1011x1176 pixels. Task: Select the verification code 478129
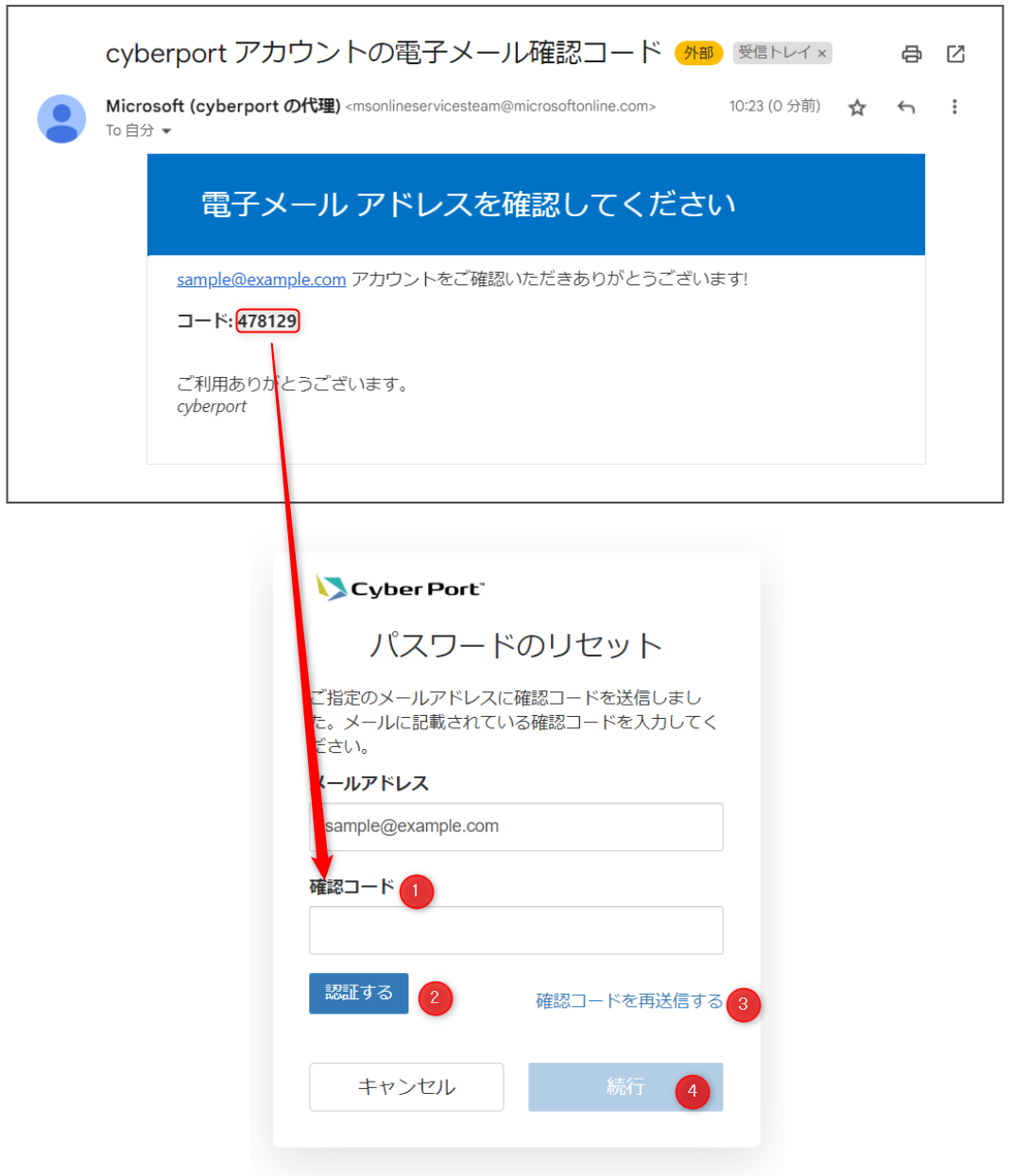267,321
